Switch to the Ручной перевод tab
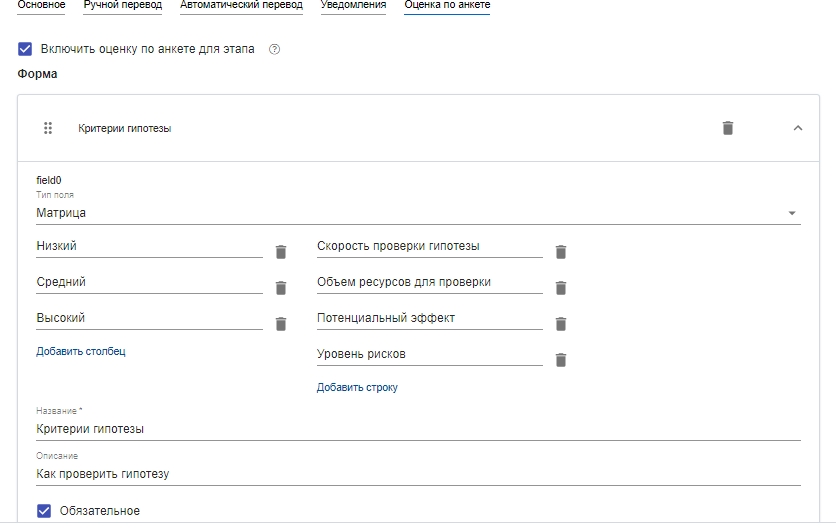The width and height of the screenshot is (836, 530). point(123,5)
